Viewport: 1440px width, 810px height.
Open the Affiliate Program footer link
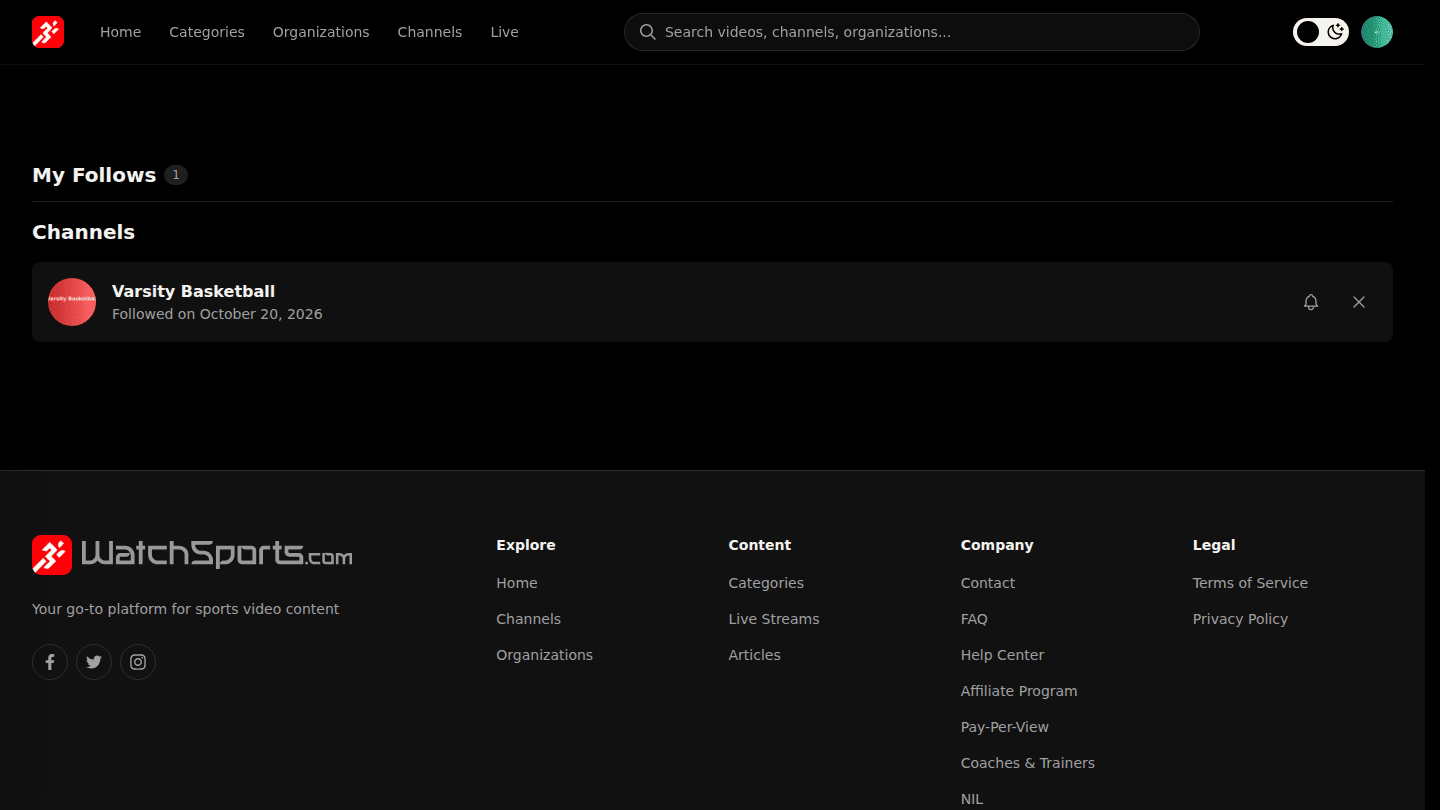1019,691
